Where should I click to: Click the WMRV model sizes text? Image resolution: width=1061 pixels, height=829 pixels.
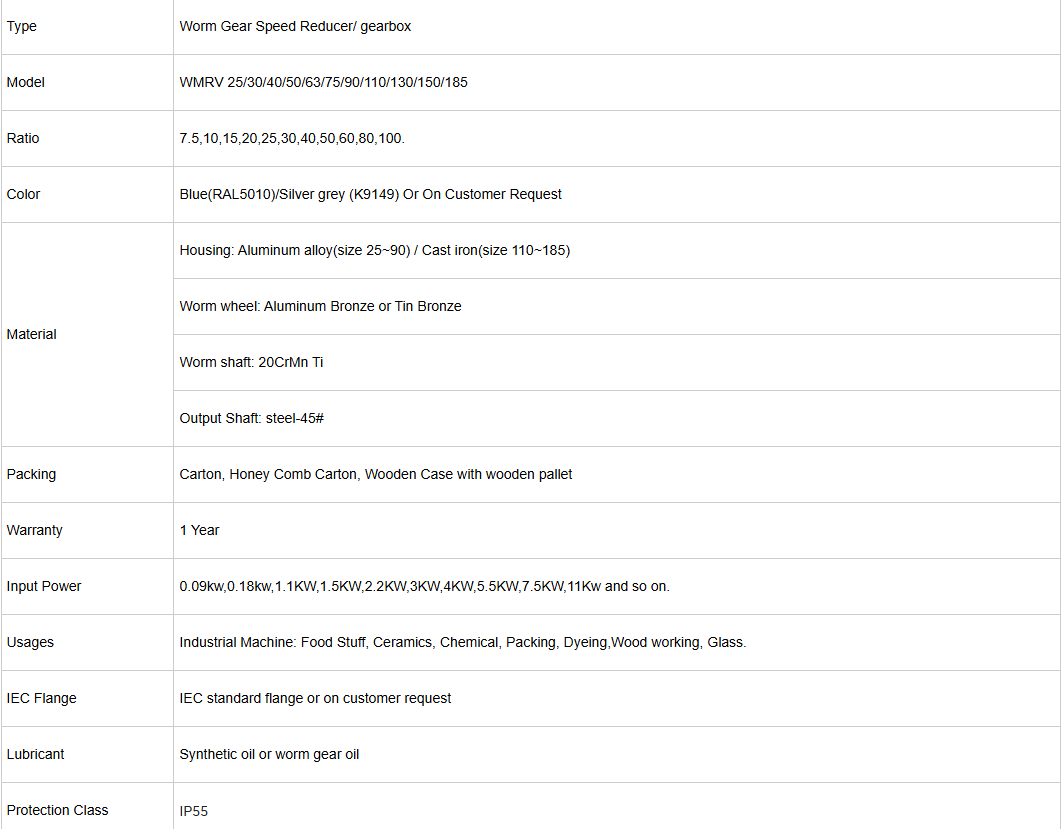click(323, 82)
